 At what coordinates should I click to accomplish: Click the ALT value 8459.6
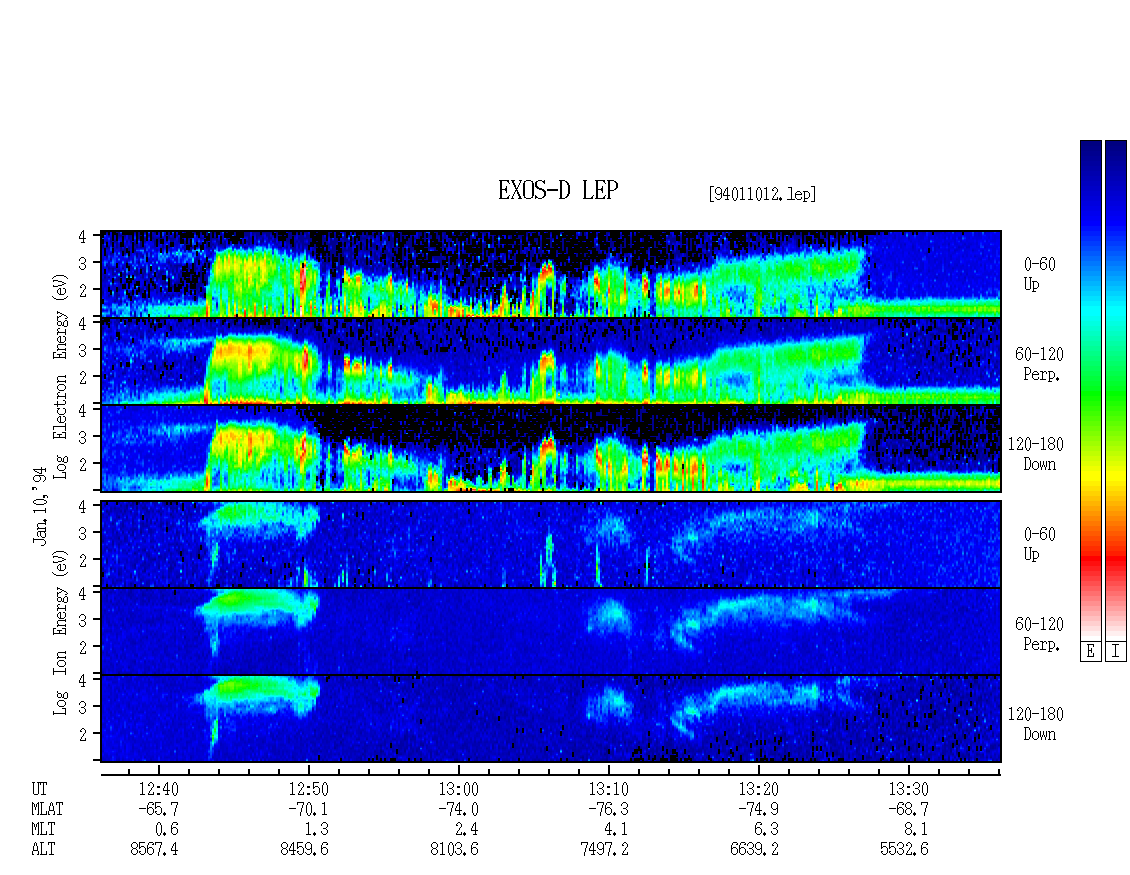coord(304,850)
